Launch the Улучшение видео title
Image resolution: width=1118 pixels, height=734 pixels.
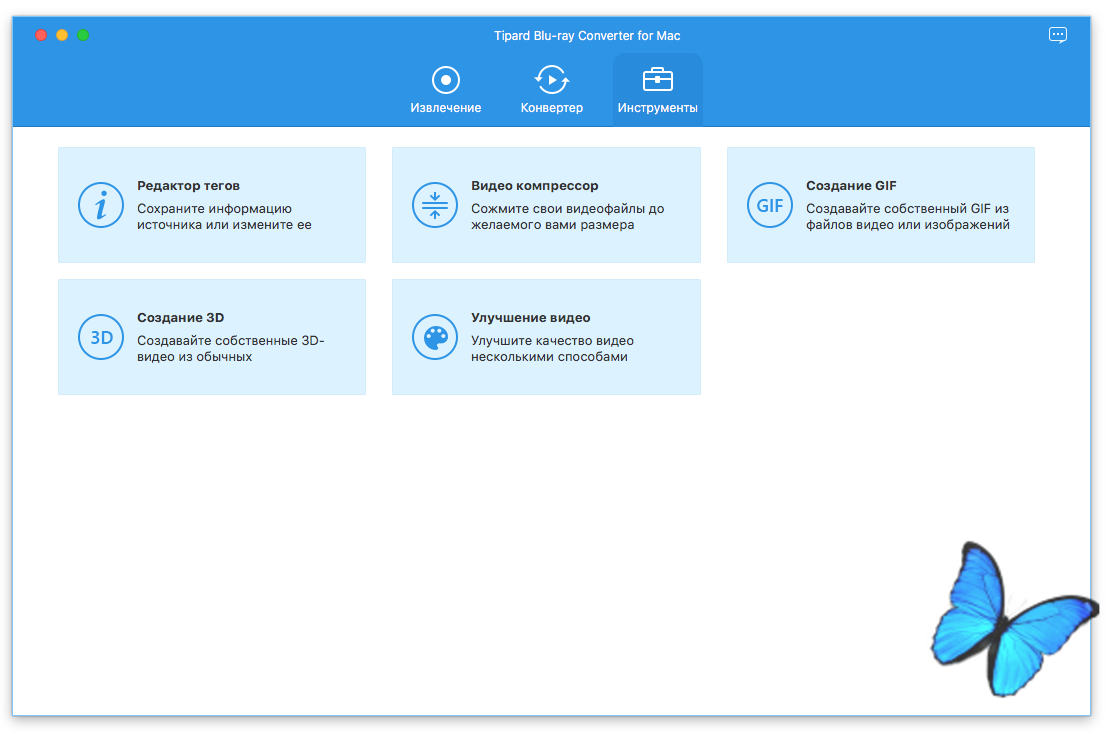point(530,317)
